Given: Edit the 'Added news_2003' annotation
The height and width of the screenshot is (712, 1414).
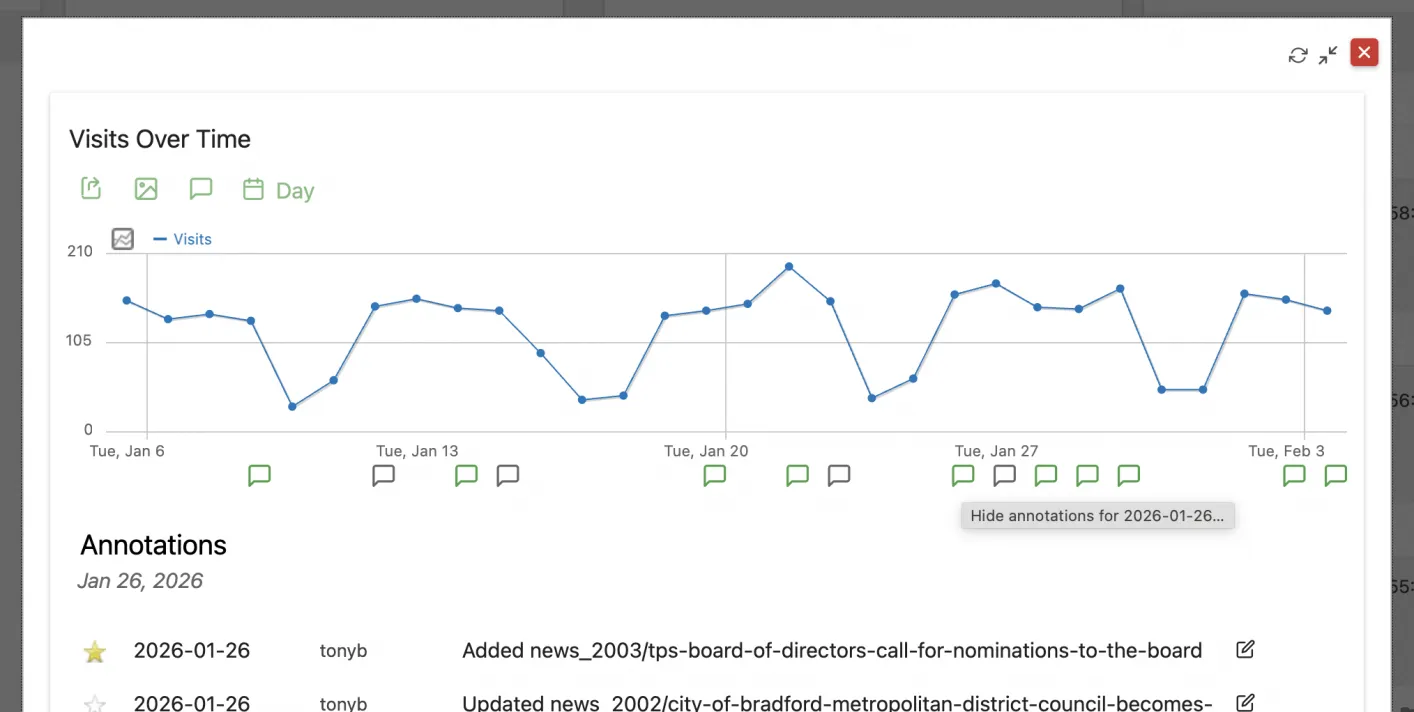Looking at the screenshot, I should [1244, 649].
